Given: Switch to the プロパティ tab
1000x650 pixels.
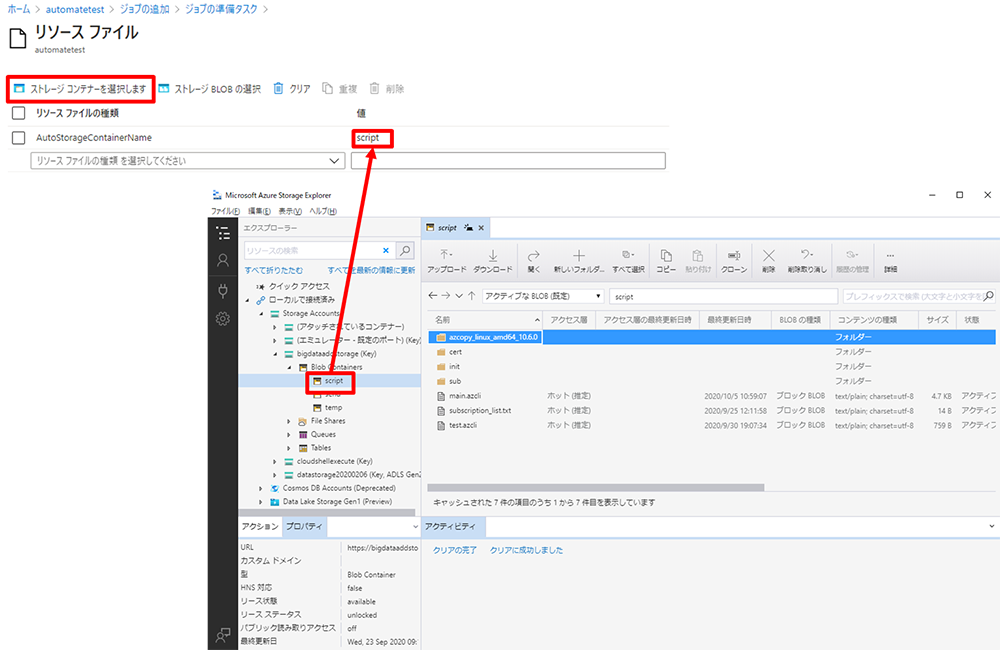Looking at the screenshot, I should (304, 526).
